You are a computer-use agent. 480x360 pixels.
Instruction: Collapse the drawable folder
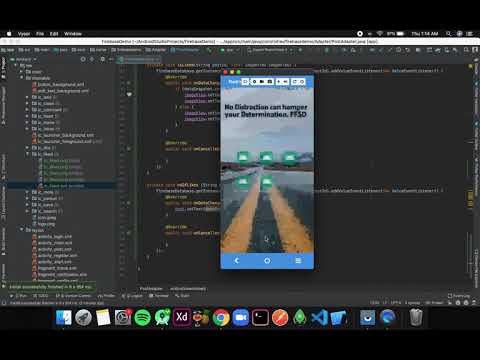point(22,78)
